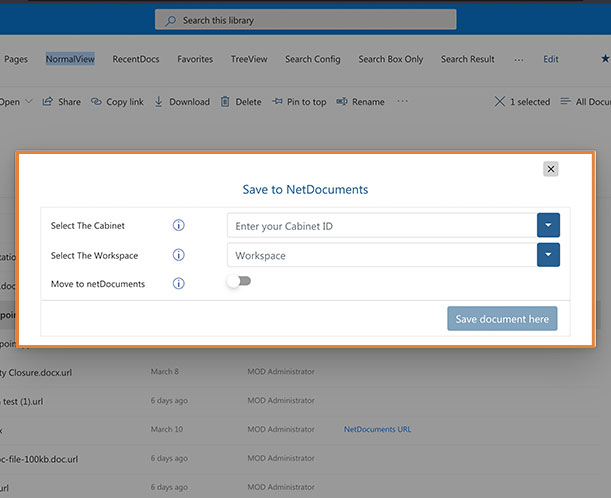Toggle the Move to netDocuments switch
Screen dimensions: 611x498
pos(239,281)
